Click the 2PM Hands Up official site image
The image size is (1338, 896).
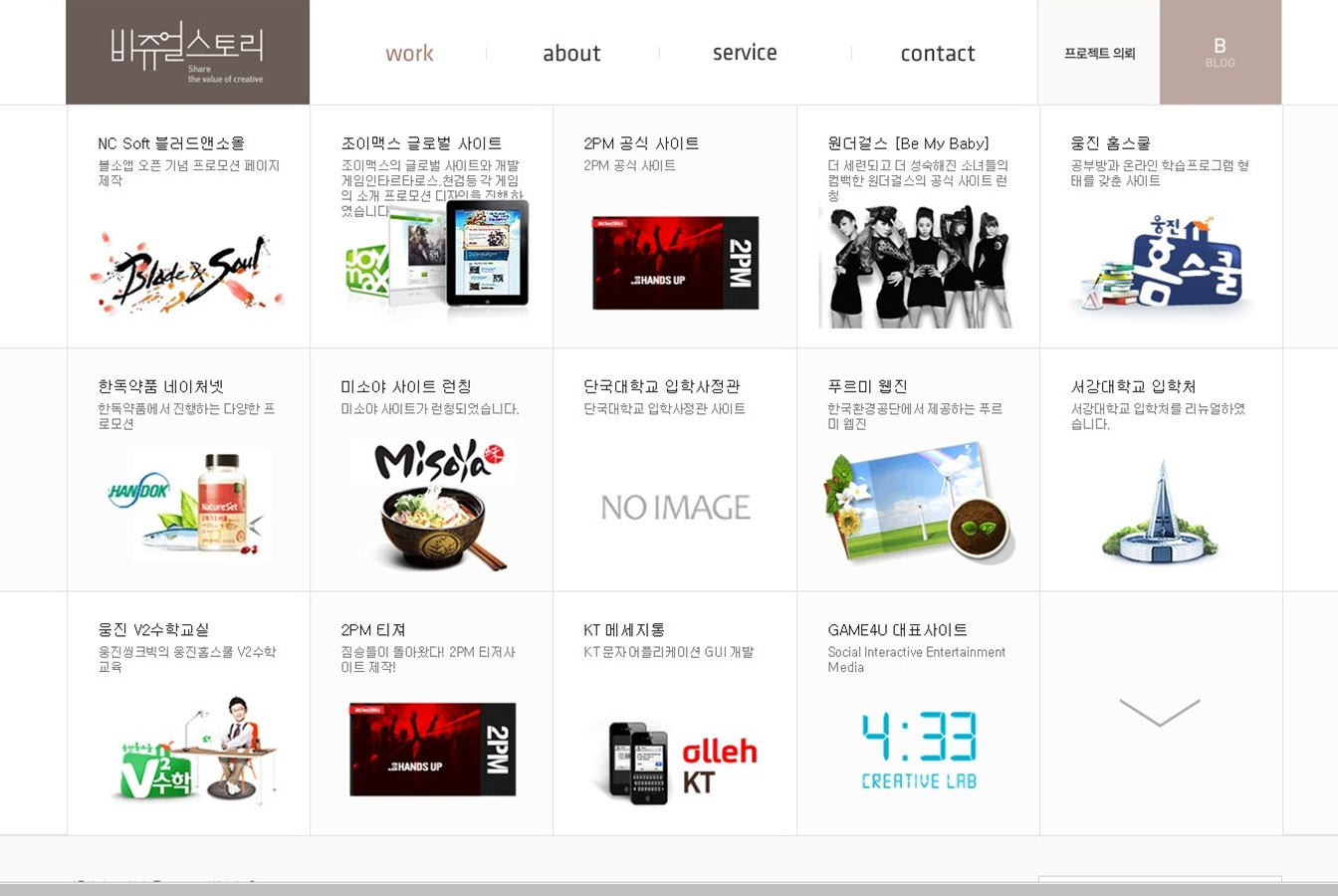pos(675,263)
